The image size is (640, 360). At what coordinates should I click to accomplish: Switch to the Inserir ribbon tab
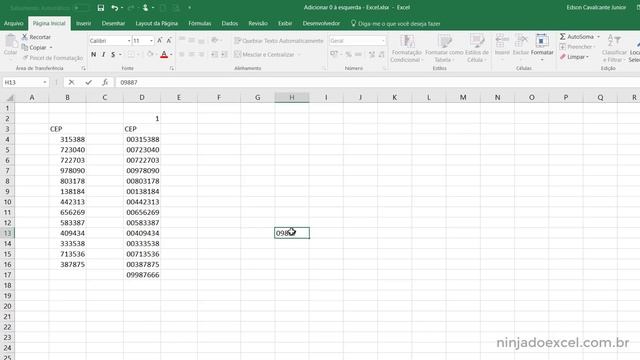pos(84,24)
